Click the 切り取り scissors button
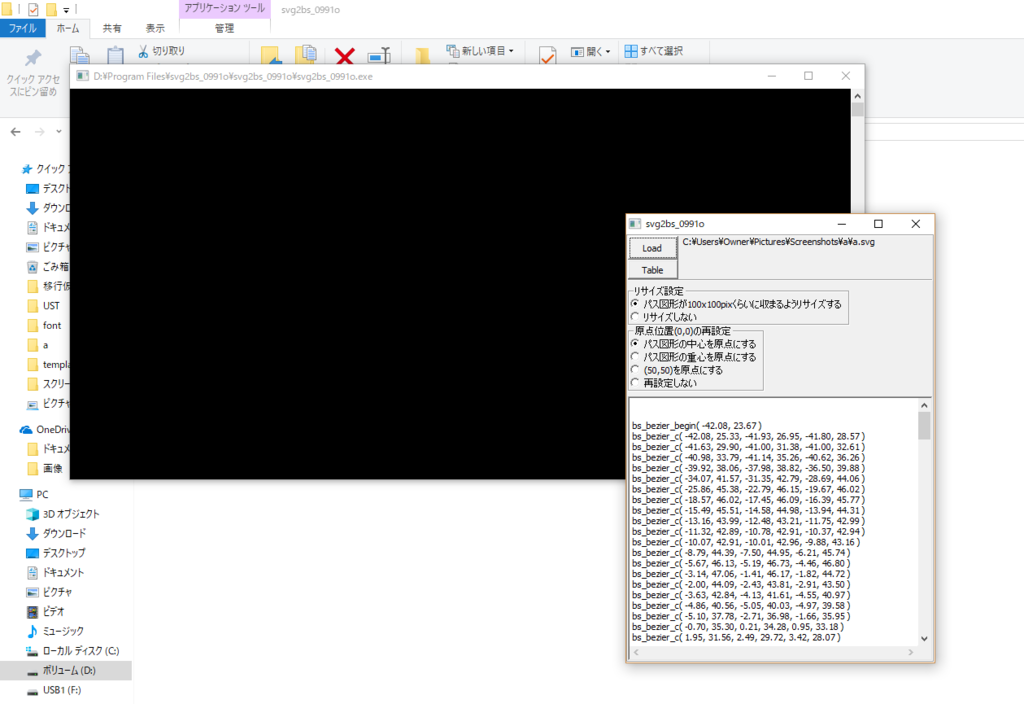1024x704 pixels. click(x=161, y=51)
